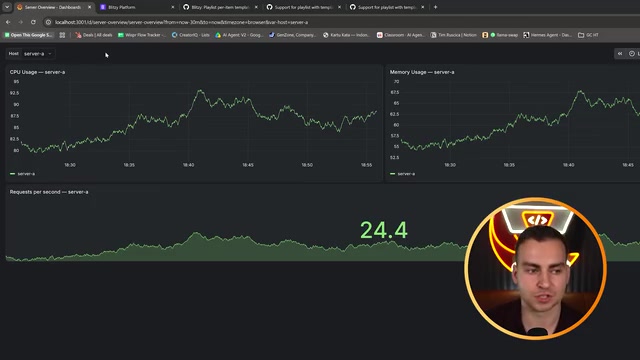Open the tab search chevron button
Image resolution: width=640 pixels, height=360 pixels.
7,7
